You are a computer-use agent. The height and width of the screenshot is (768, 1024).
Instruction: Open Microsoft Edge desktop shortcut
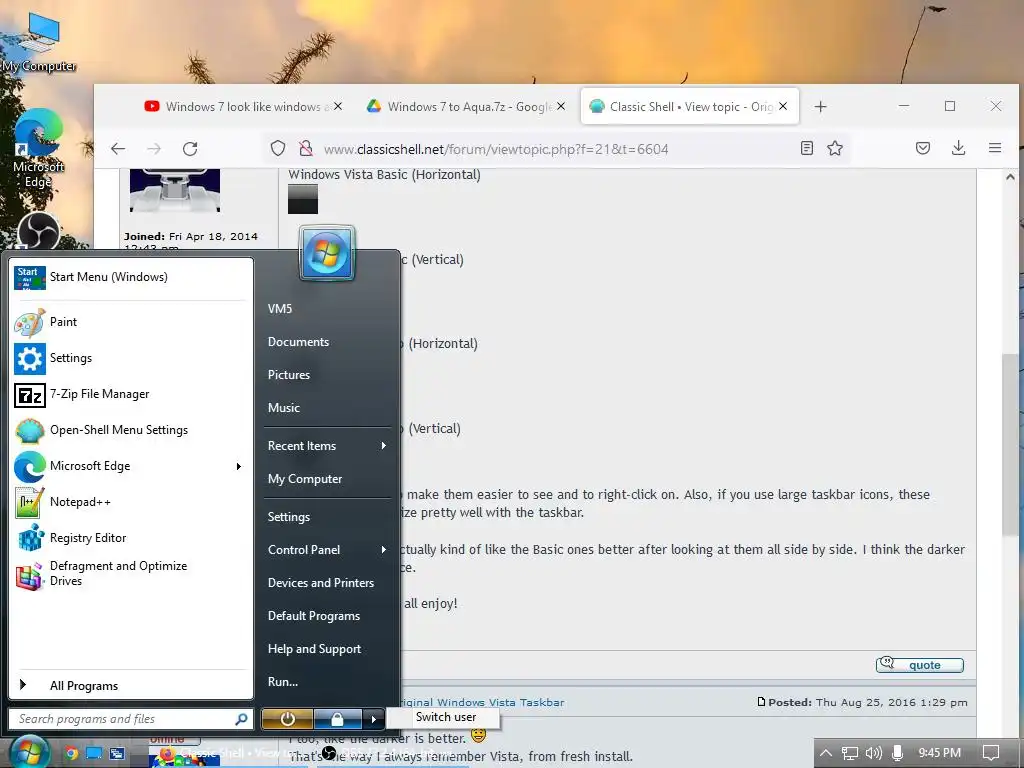(38, 149)
